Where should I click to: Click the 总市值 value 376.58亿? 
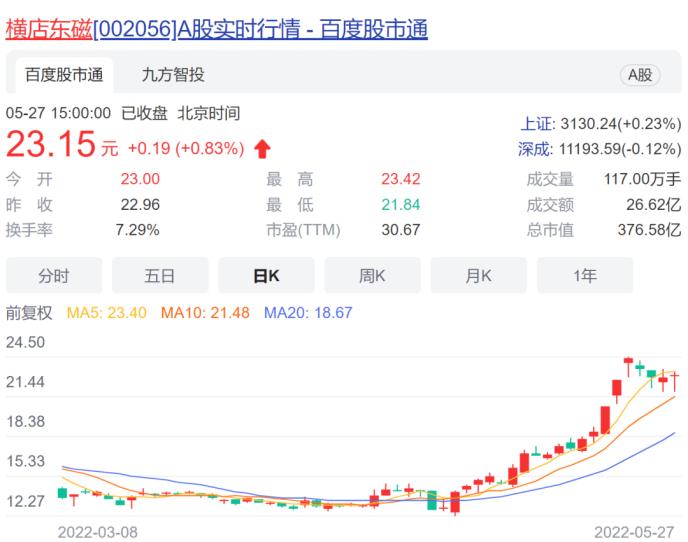tap(649, 230)
